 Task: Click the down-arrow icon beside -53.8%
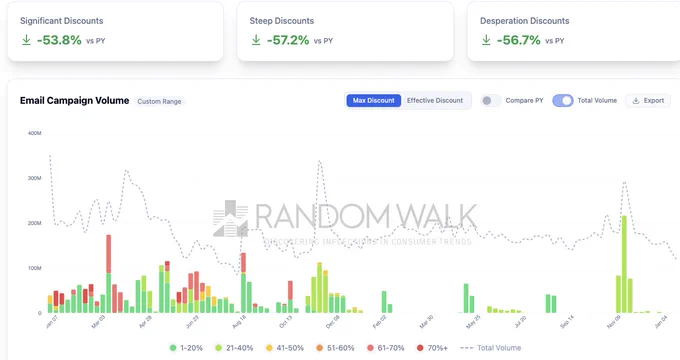click(x=26, y=40)
